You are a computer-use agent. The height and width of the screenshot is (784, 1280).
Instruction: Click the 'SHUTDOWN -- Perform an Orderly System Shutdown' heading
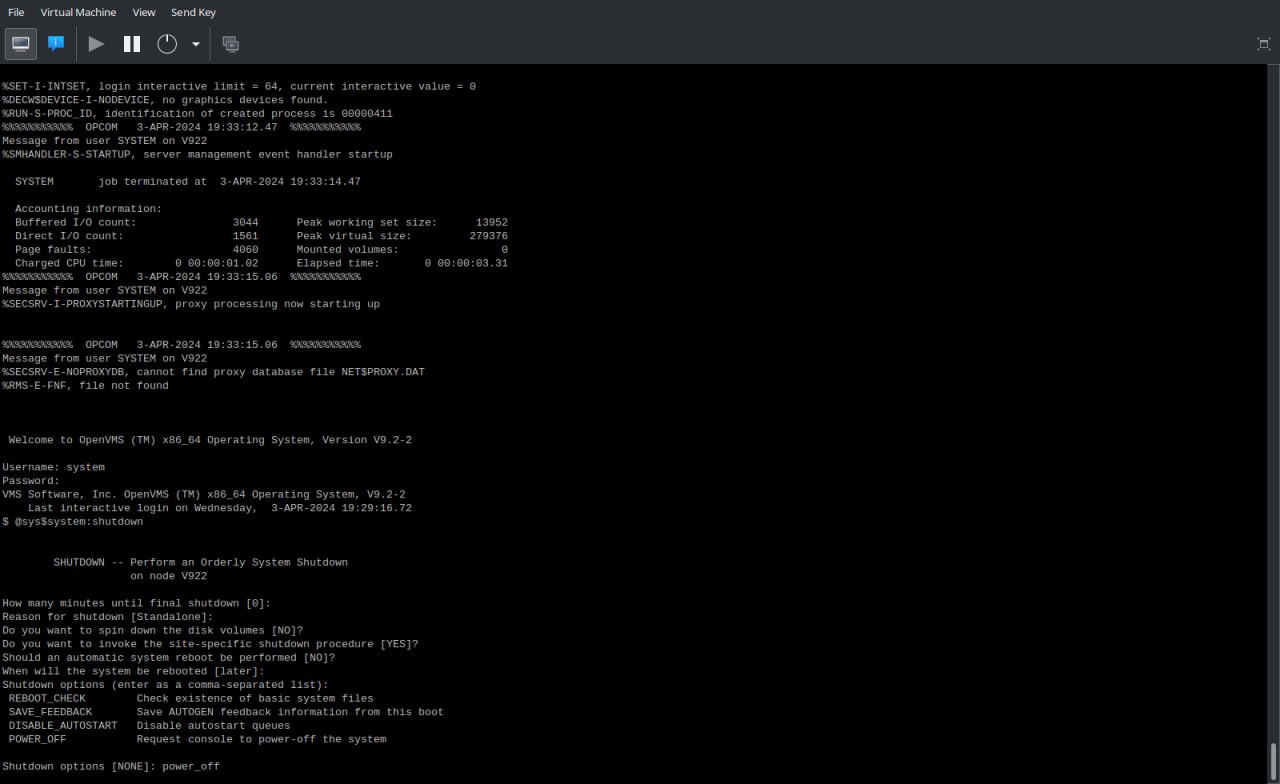point(201,563)
